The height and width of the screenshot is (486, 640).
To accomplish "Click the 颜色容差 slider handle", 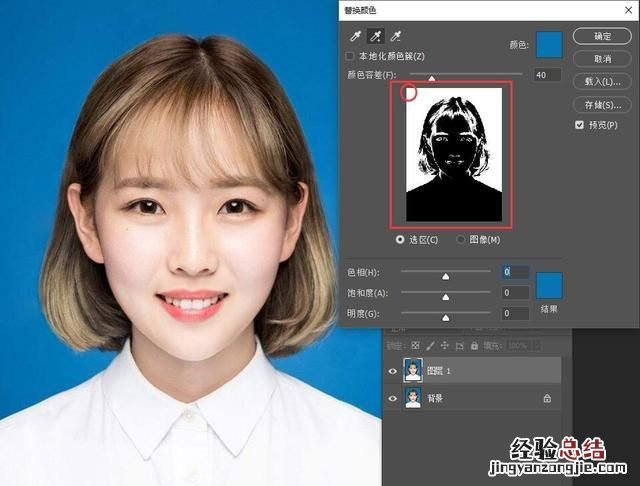I will 431,78.
